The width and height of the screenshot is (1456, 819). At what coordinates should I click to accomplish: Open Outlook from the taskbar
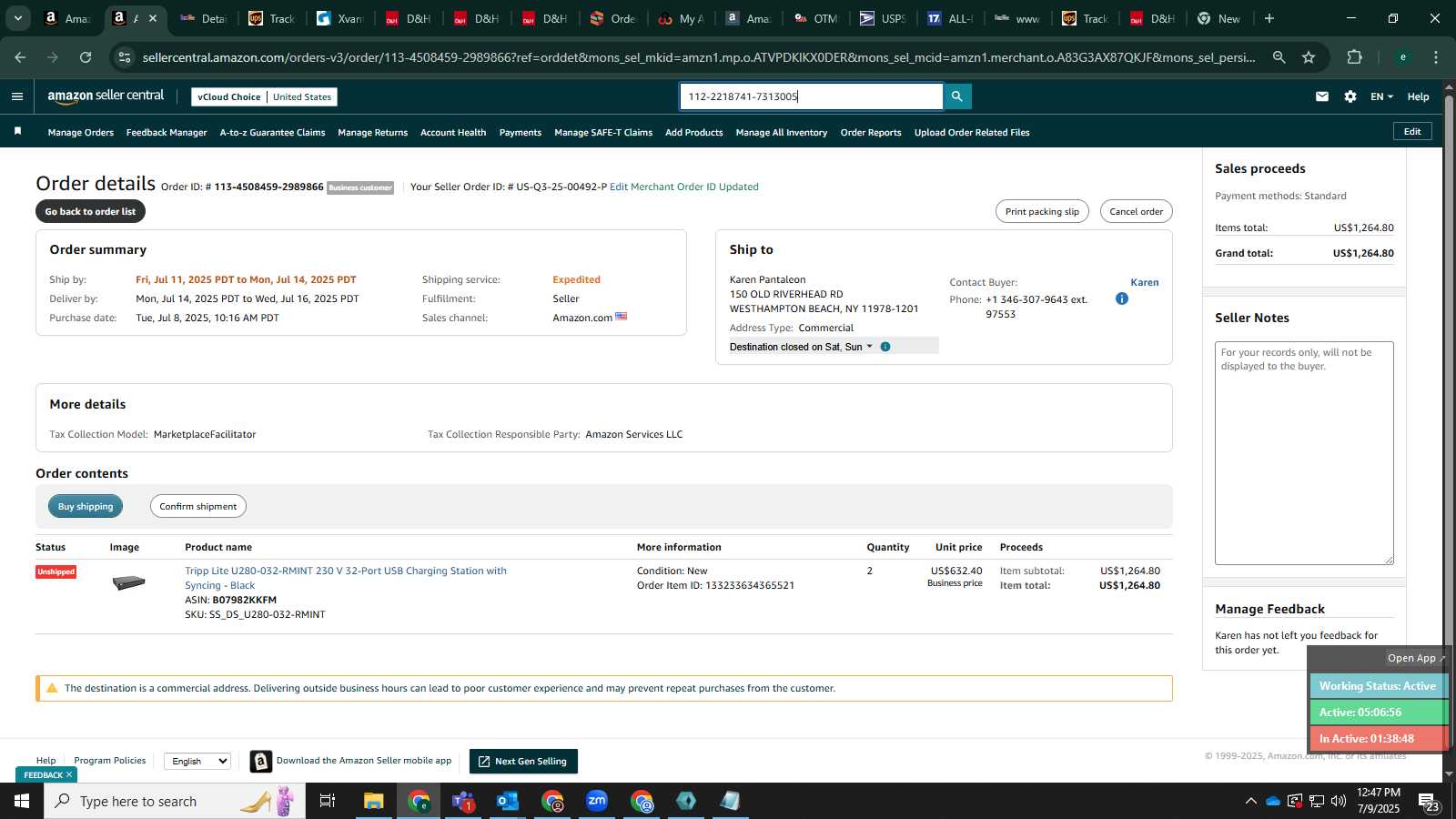coord(508,801)
